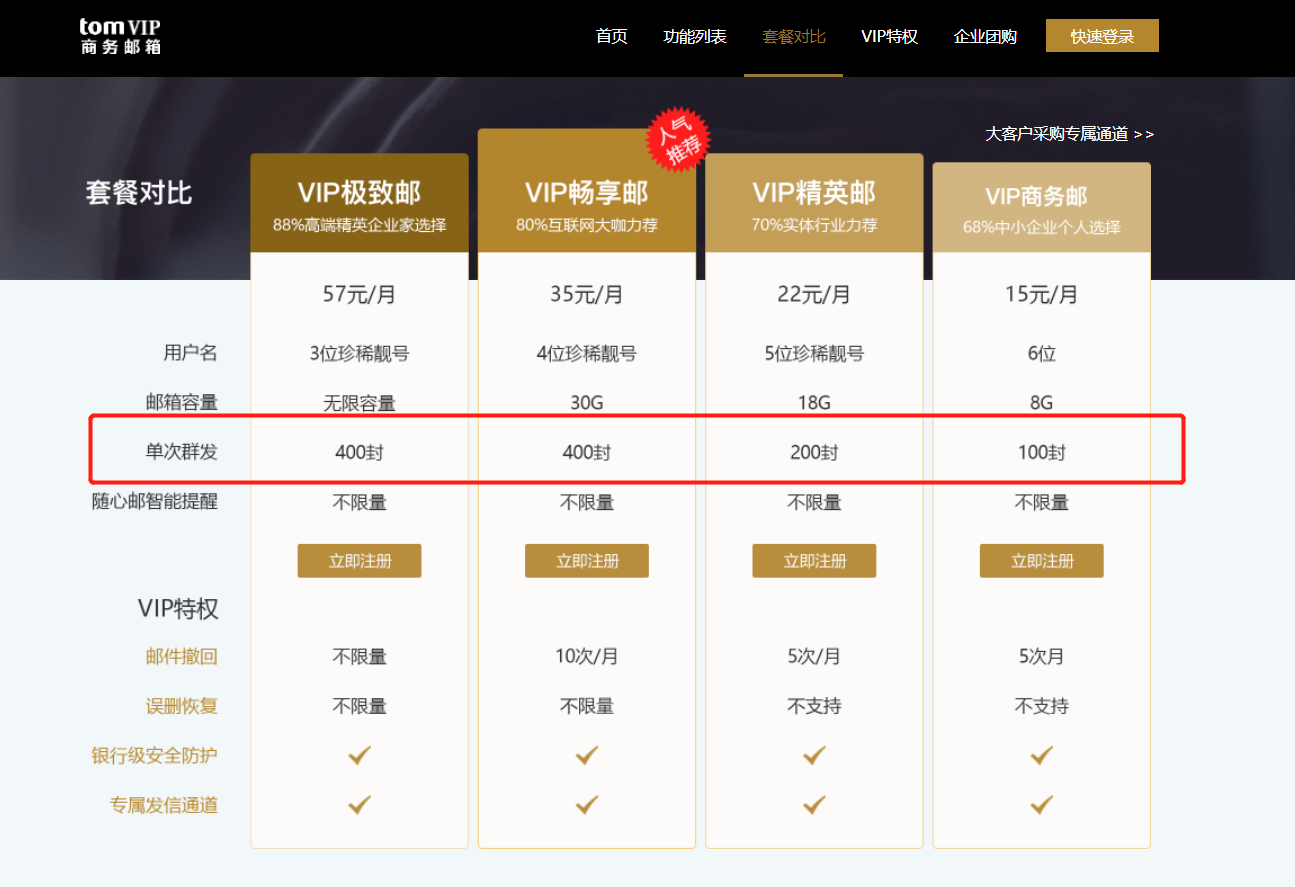Click VIP畅享邮 checkmark in 专属发信通道 row
Image resolution: width=1295 pixels, height=887 pixels.
tap(587, 804)
